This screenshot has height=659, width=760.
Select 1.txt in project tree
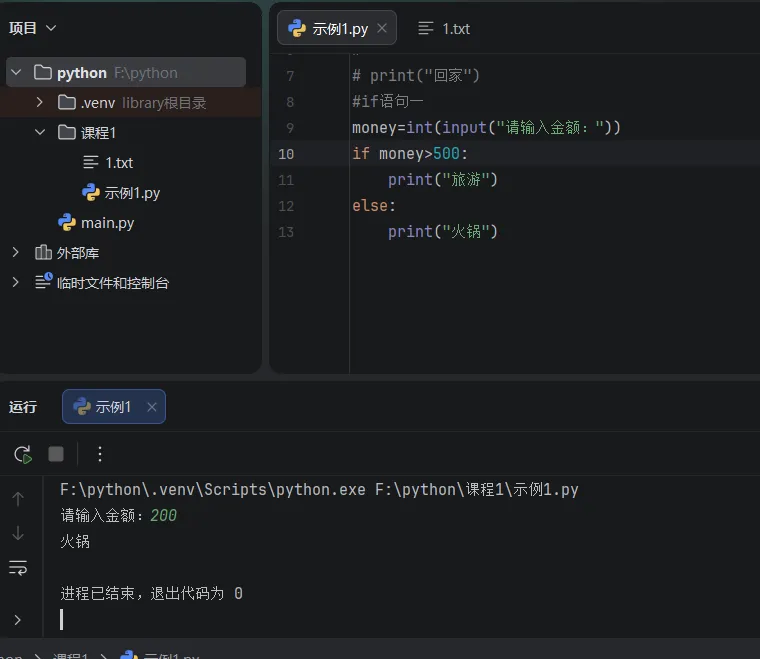(x=108, y=162)
